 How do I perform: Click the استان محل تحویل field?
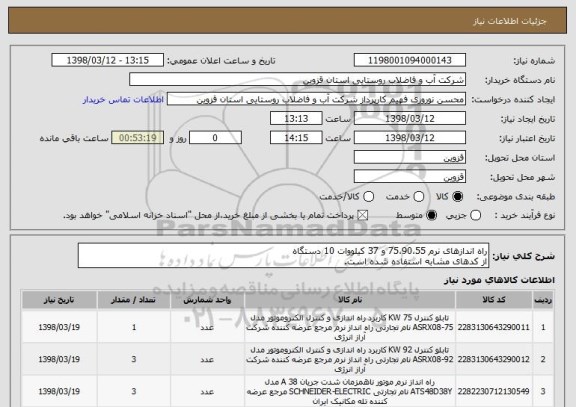[410, 157]
